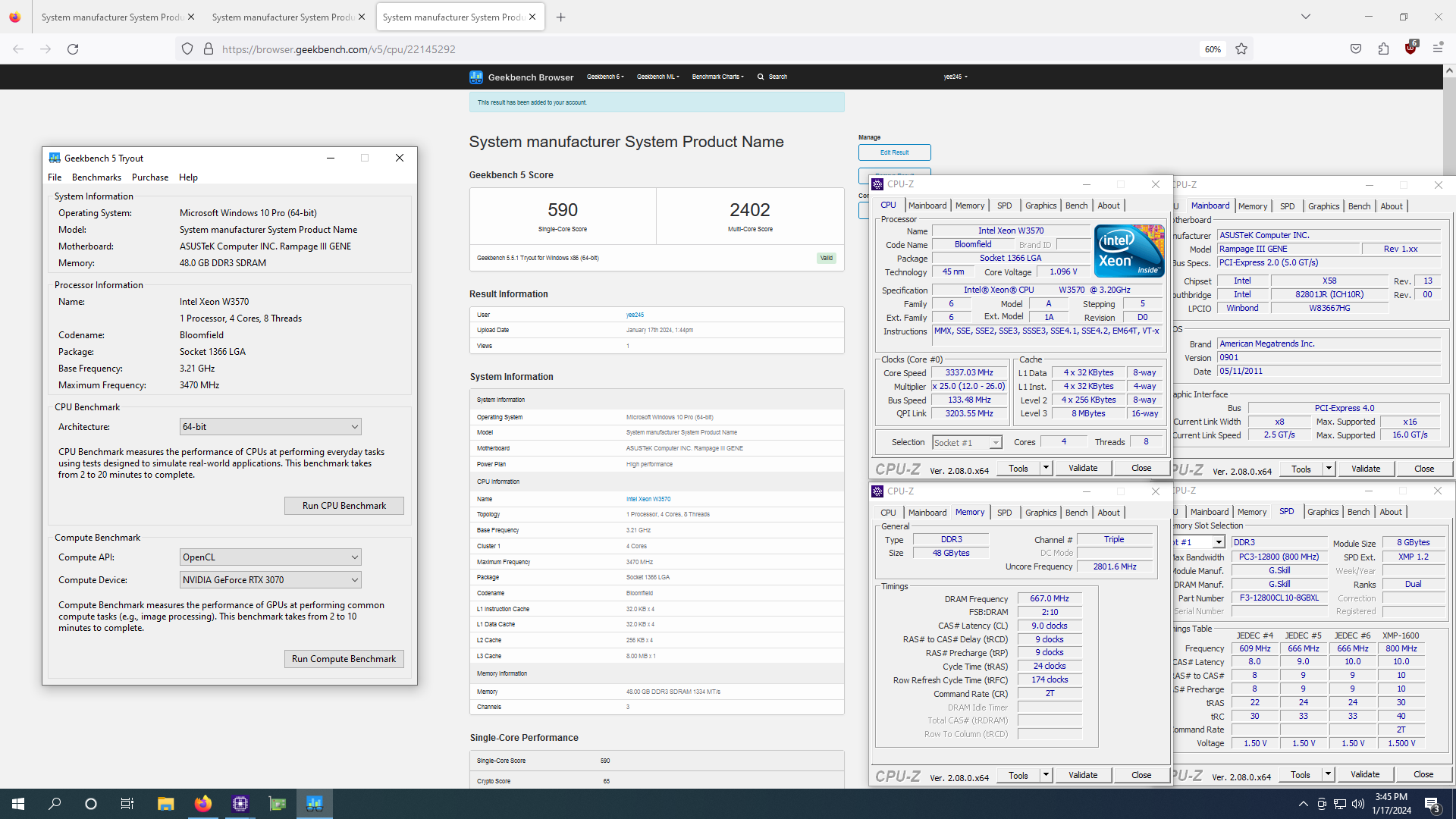
Task: Open the extensions puzzle icon
Action: [1383, 49]
